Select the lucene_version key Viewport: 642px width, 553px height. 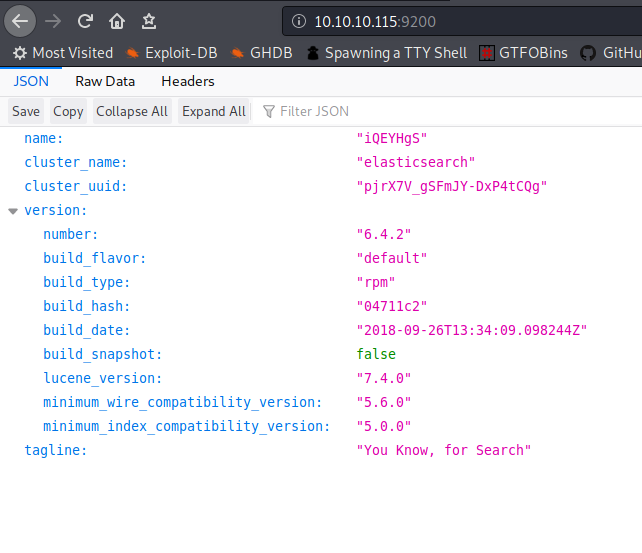103,378
